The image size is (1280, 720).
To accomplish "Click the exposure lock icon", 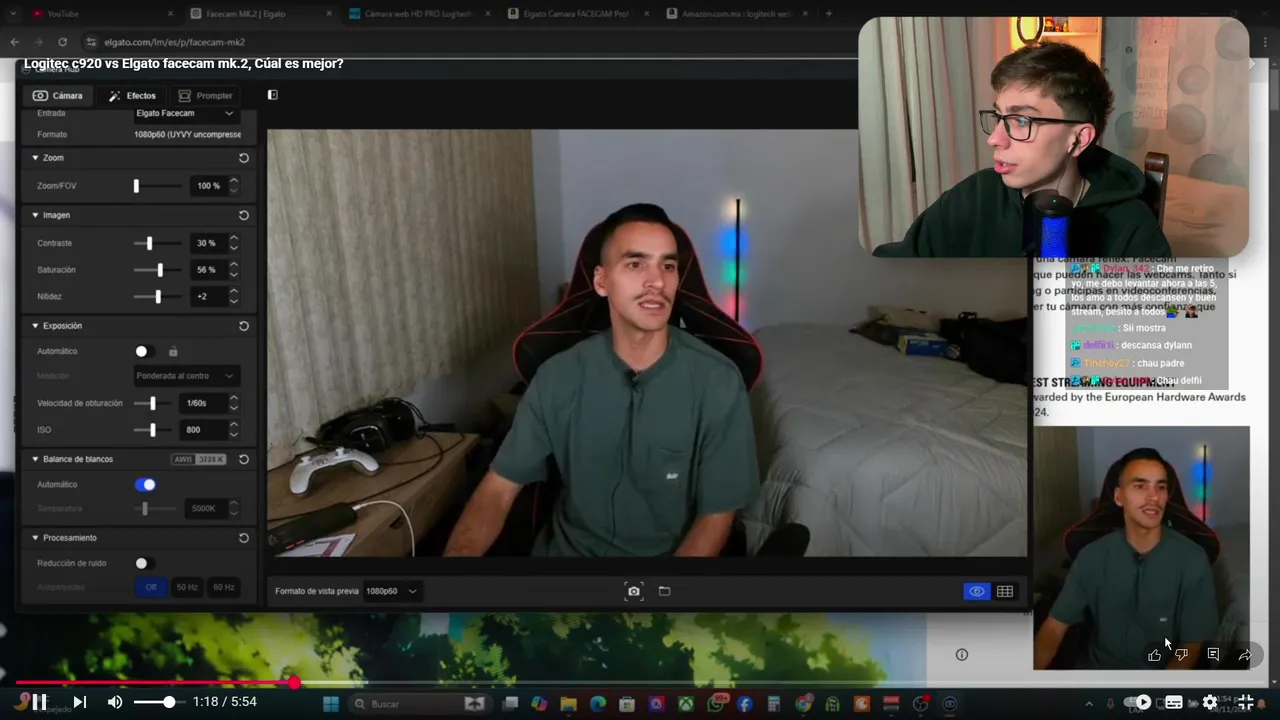I will [173, 351].
